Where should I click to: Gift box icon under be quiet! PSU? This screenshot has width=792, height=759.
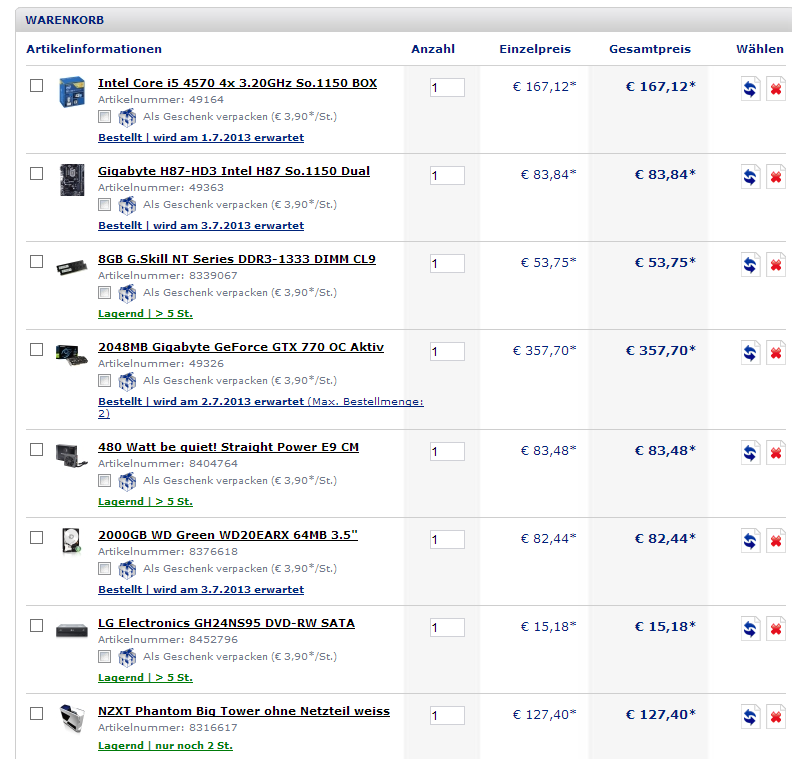(x=127, y=481)
